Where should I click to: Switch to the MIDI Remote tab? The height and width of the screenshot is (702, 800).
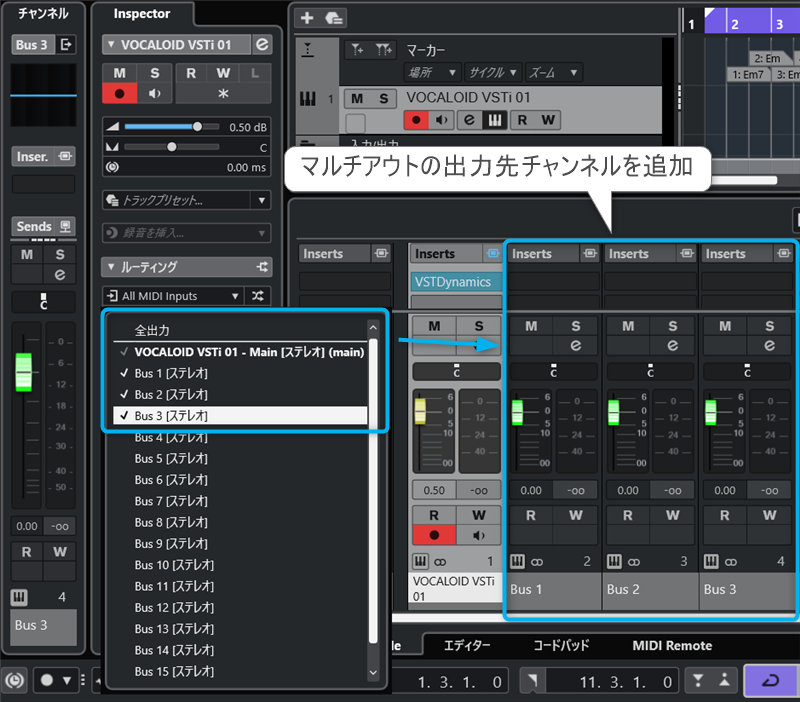[x=672, y=646]
